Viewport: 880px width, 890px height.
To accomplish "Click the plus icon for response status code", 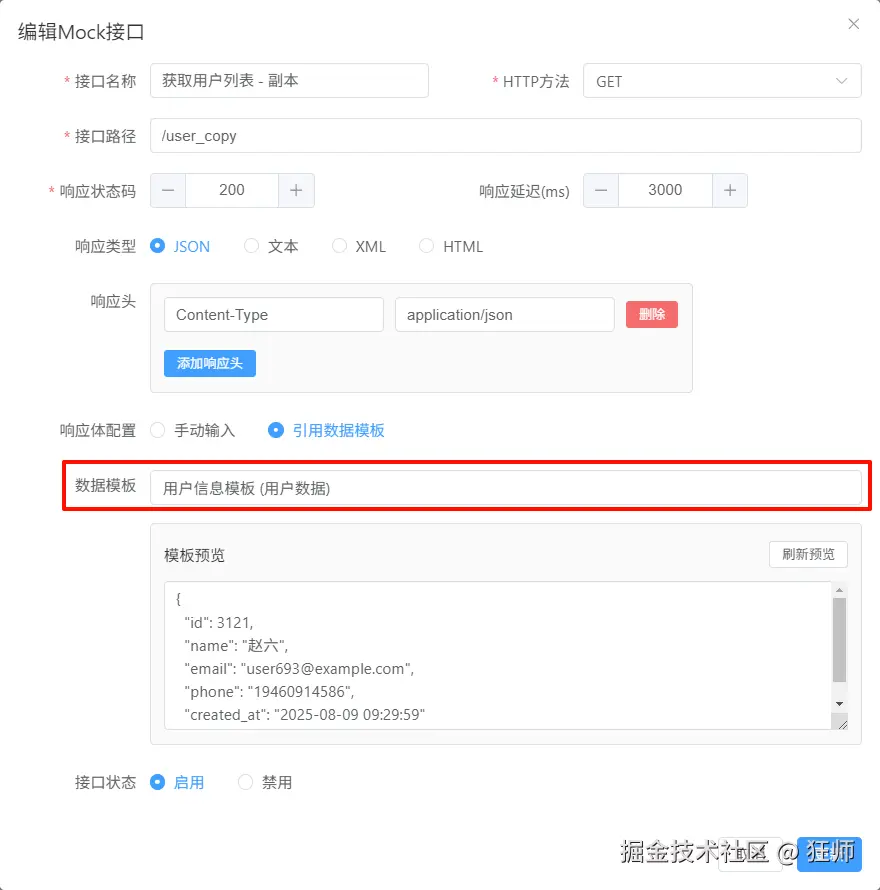I will click(296, 190).
